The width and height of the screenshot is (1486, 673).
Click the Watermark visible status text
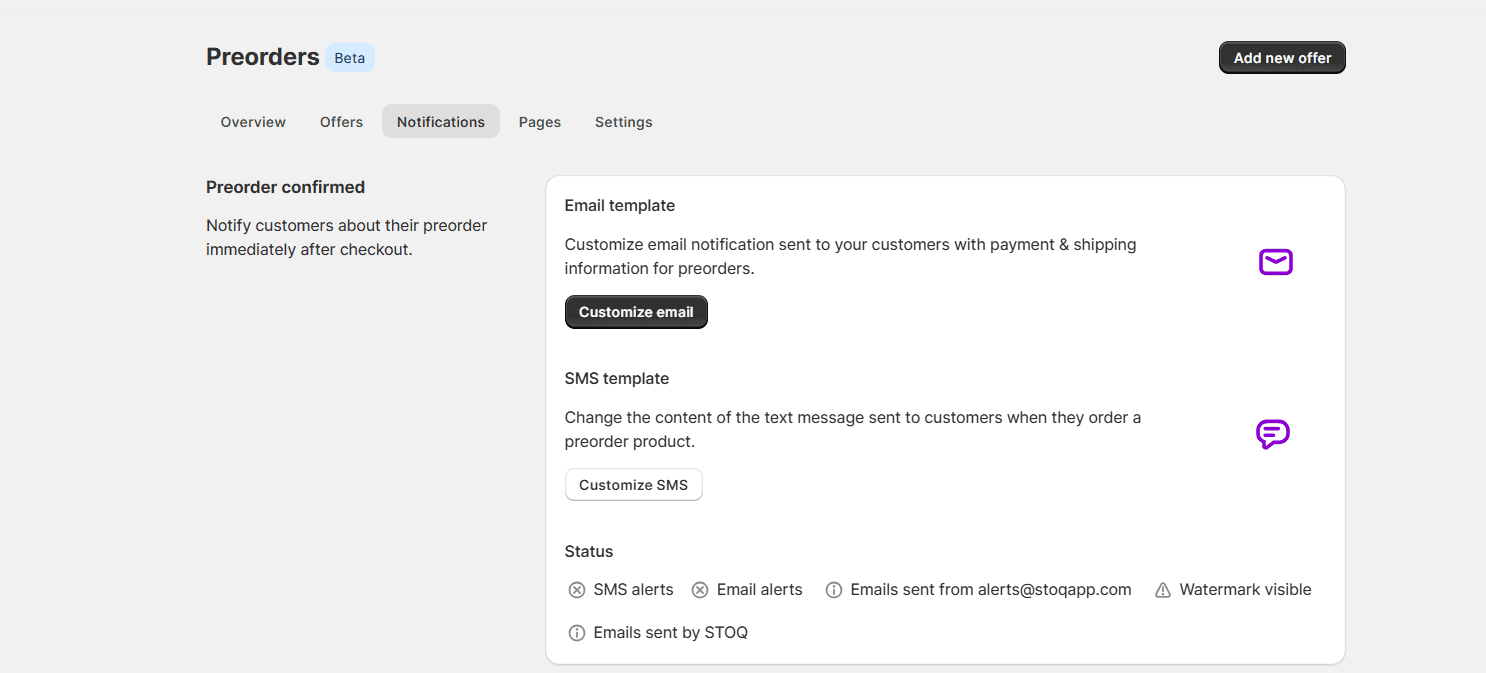click(1245, 590)
